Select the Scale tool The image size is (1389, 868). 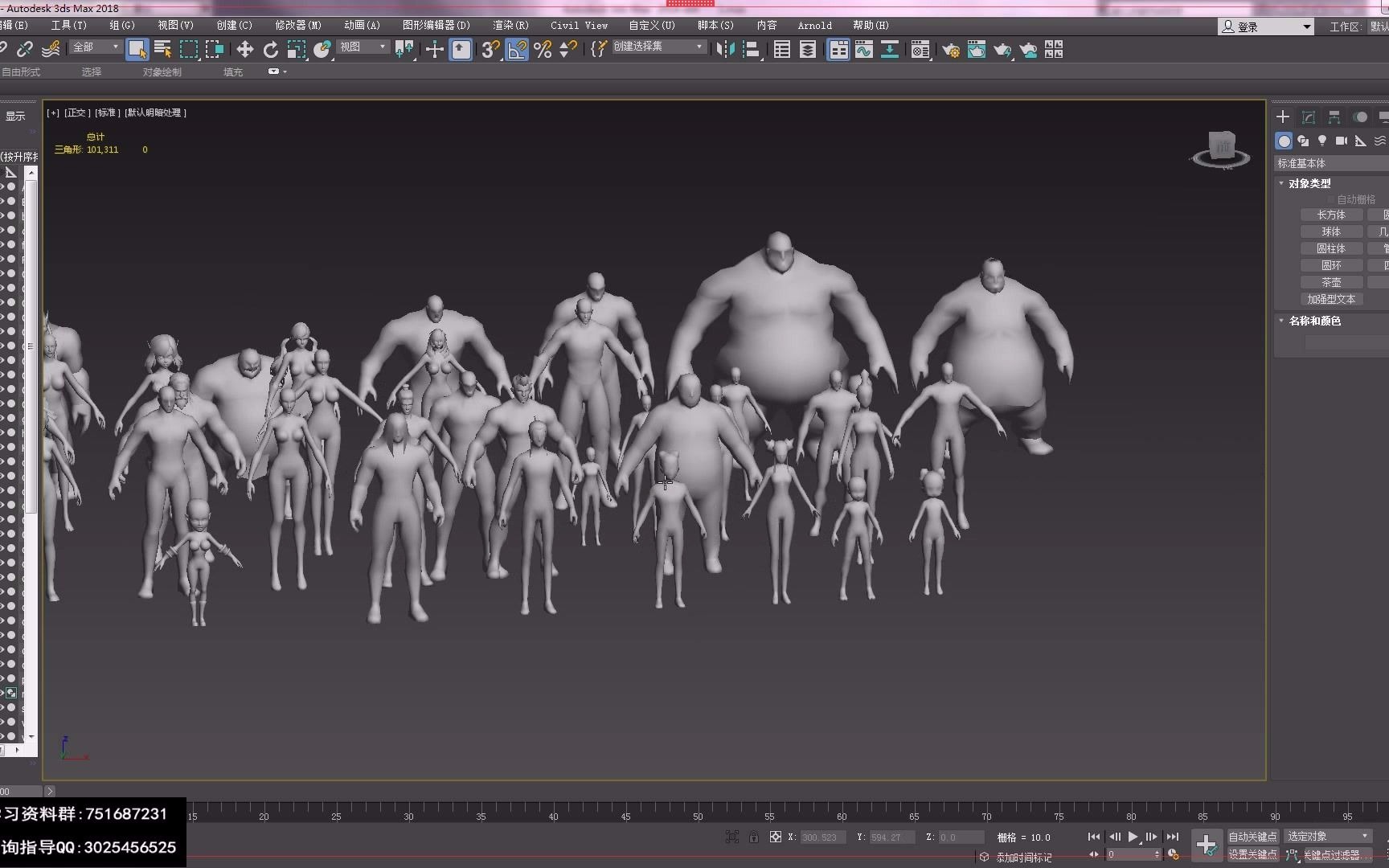pos(297,50)
